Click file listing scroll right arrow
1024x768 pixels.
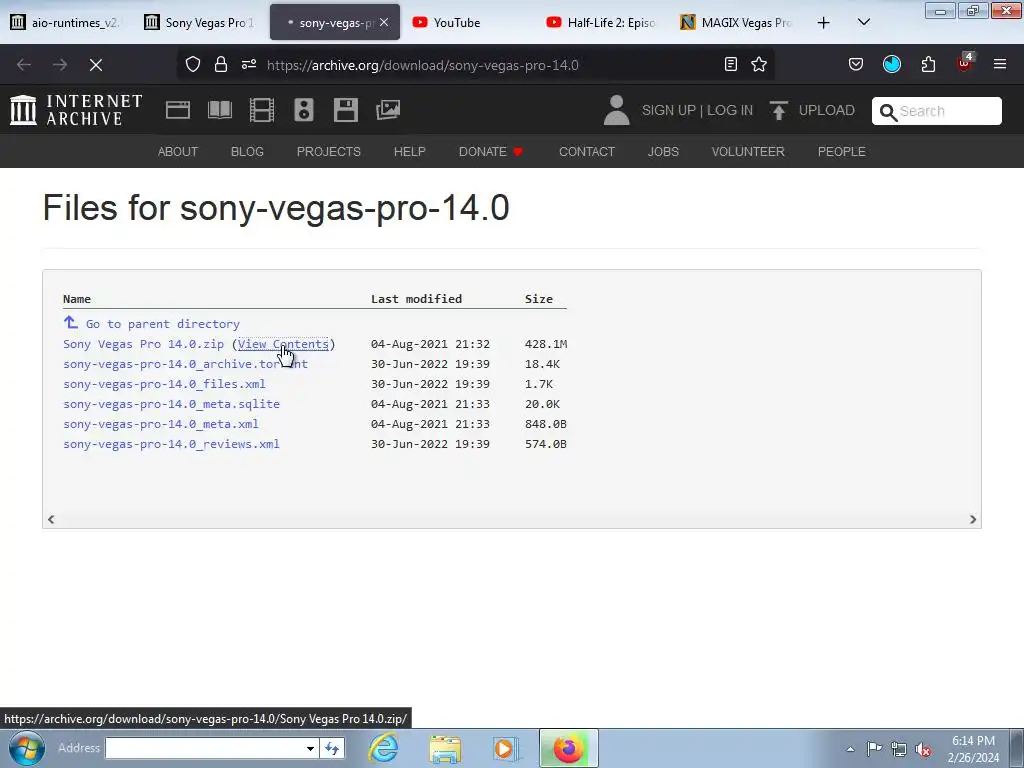(972, 519)
